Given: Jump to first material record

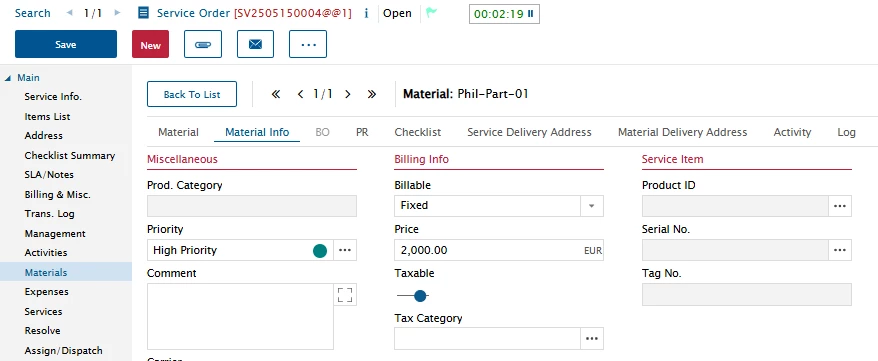Looking at the screenshot, I should [x=275, y=94].
